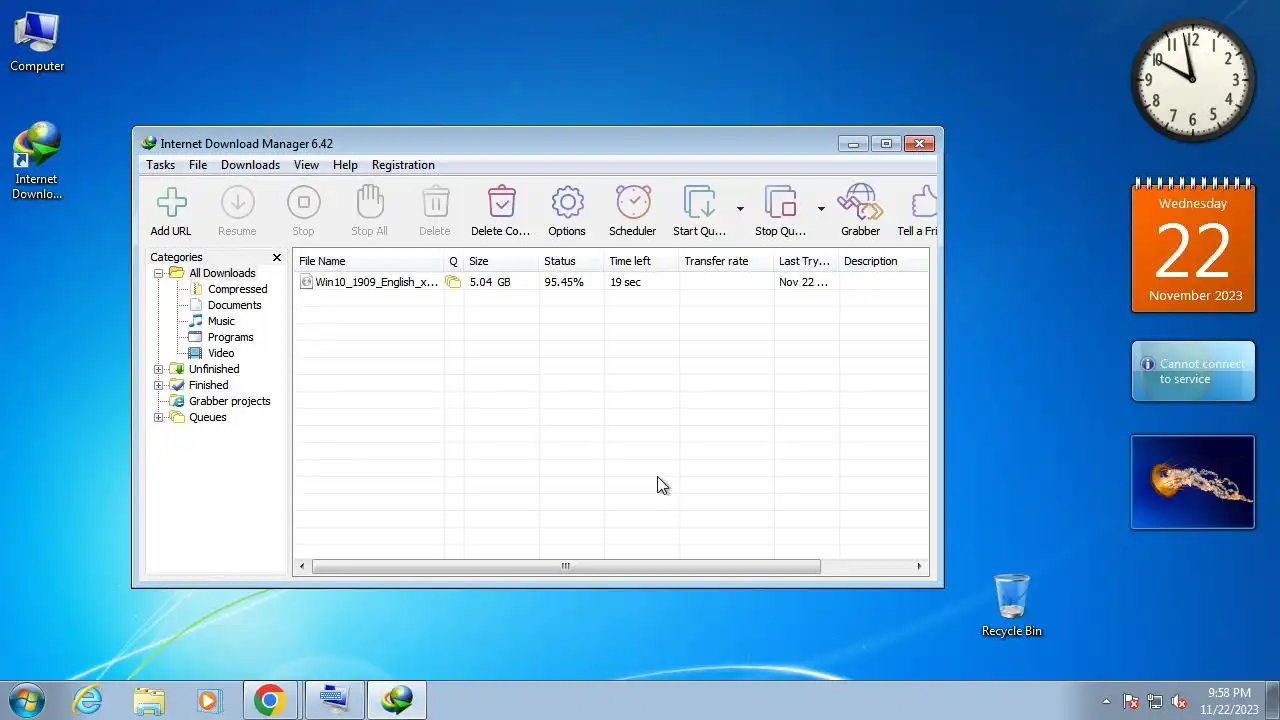
Task: Click the Stop Queue toolbar icon
Action: click(780, 203)
